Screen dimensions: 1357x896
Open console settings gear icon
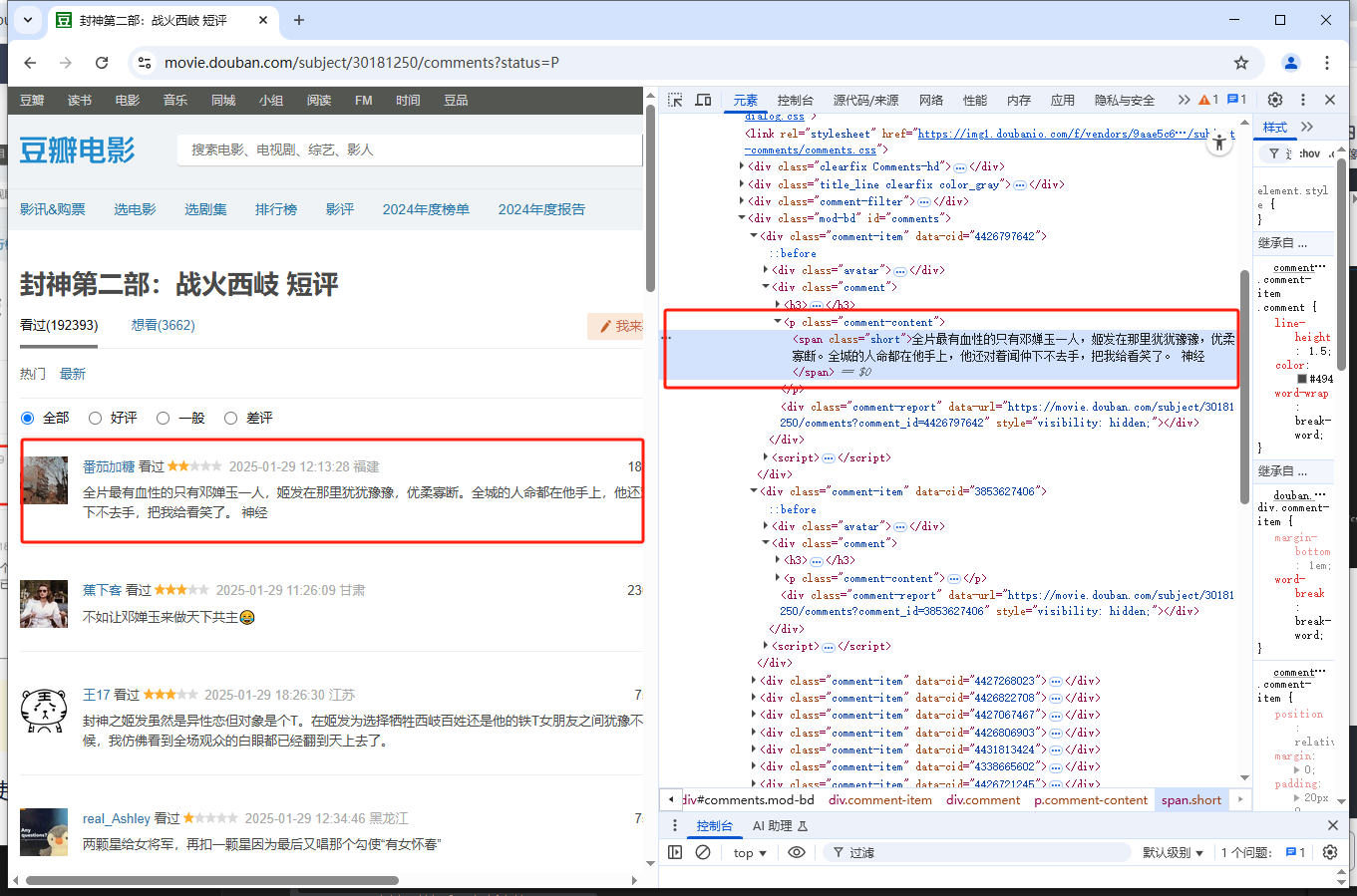pos(1329,852)
